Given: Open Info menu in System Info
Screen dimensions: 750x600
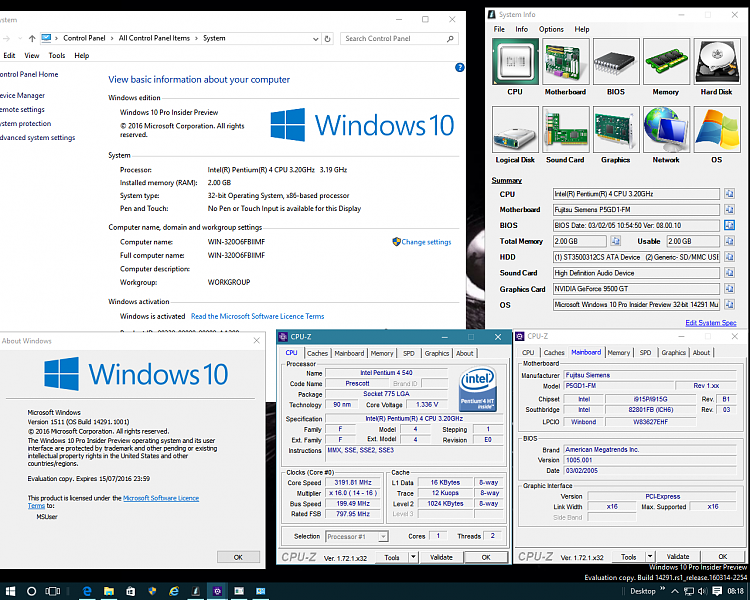Looking at the screenshot, I should click(x=521, y=29).
